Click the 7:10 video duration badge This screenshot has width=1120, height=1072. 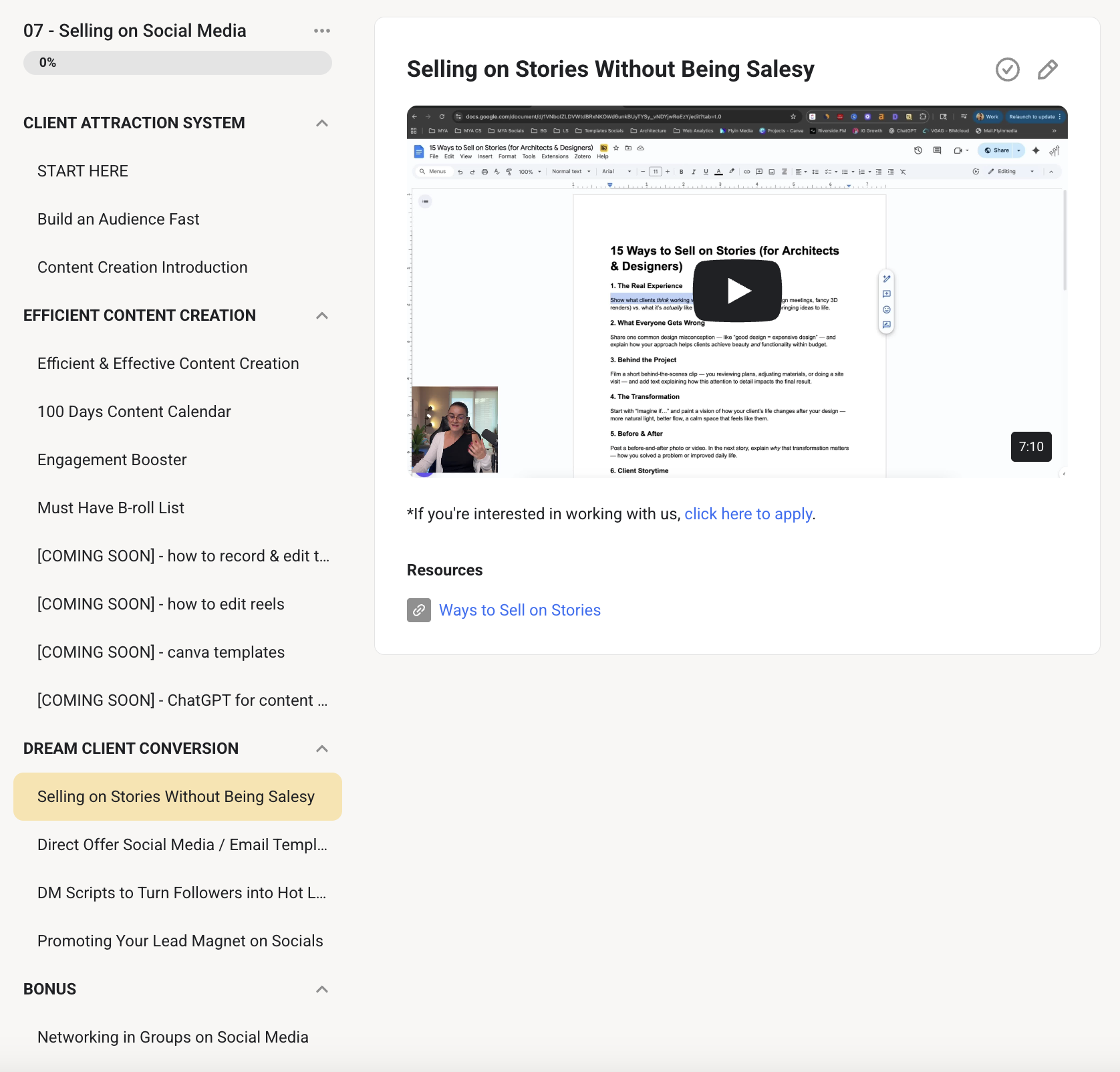pos(1030,446)
